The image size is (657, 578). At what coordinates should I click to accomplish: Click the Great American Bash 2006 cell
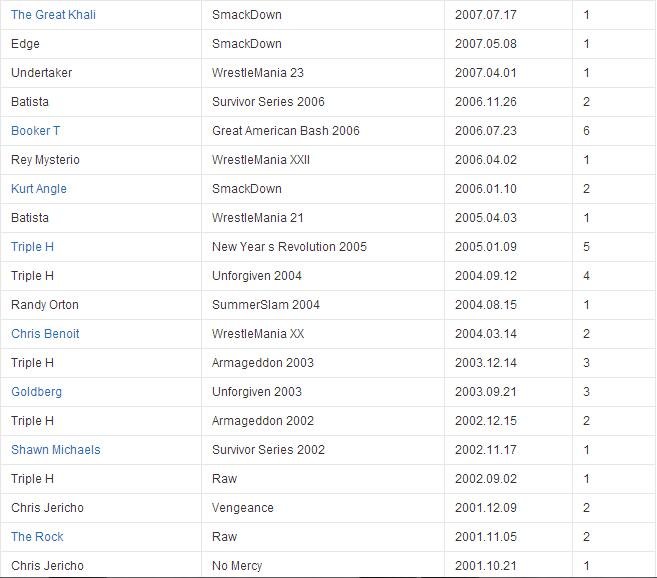(x=323, y=131)
